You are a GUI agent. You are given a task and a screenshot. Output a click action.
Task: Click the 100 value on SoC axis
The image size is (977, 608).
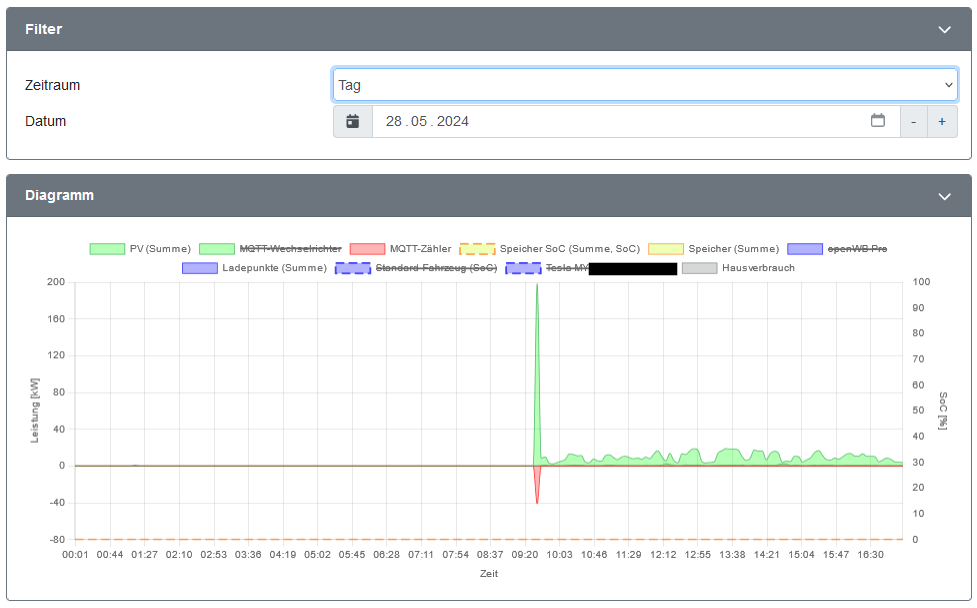(921, 282)
